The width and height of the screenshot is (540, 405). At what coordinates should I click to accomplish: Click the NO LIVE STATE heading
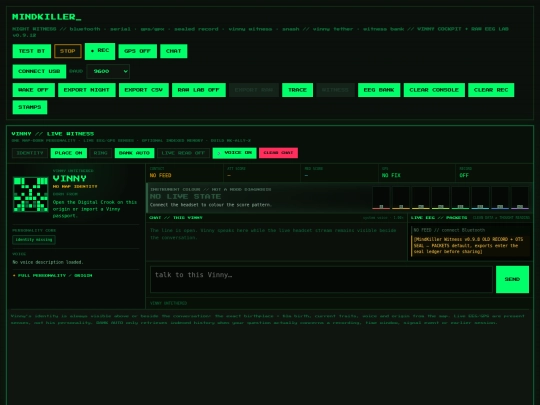(x=185, y=197)
